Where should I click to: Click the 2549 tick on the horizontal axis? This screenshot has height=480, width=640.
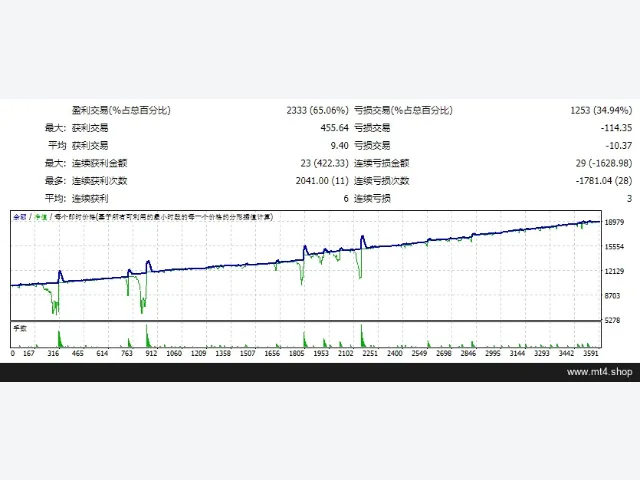(419, 353)
